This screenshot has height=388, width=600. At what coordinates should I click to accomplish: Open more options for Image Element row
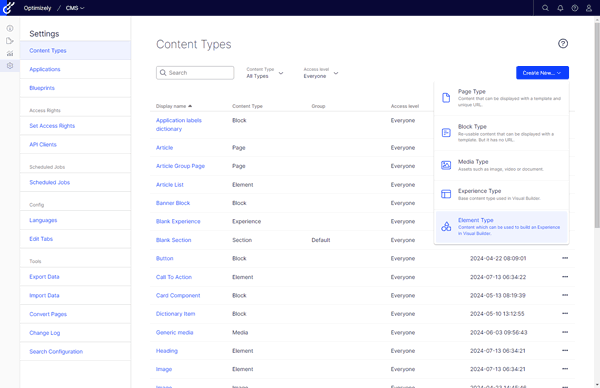565,369
